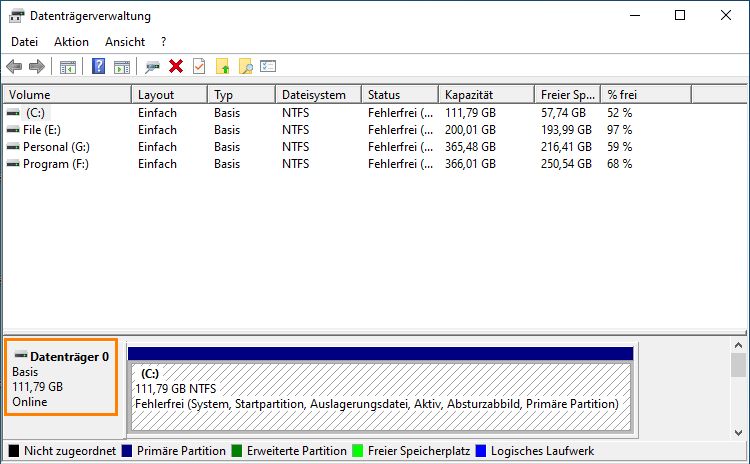Click the 366,01 GB capacity cell

pyautogui.click(x=470, y=164)
